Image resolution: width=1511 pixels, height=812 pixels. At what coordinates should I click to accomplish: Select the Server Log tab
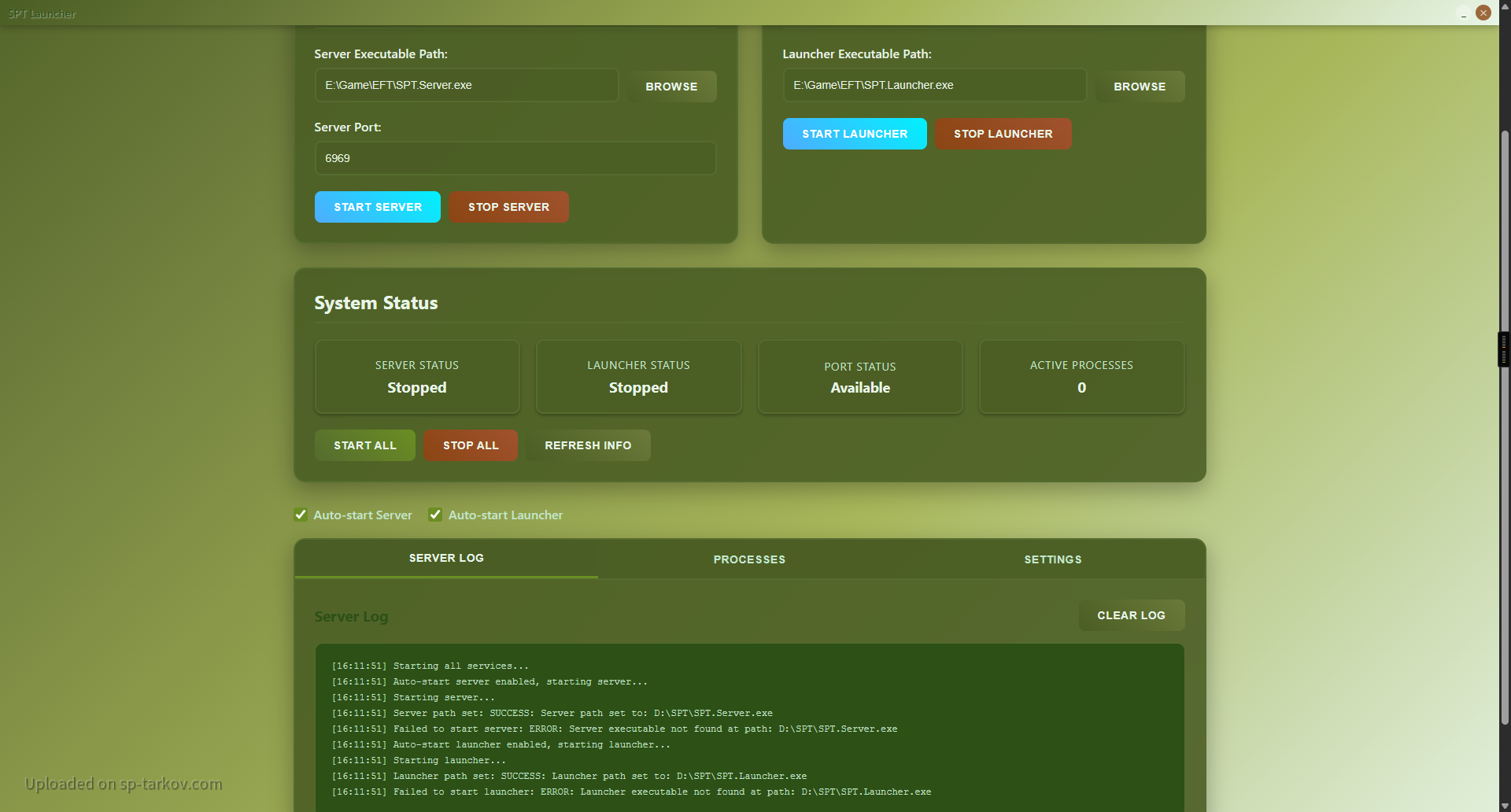[x=446, y=558]
